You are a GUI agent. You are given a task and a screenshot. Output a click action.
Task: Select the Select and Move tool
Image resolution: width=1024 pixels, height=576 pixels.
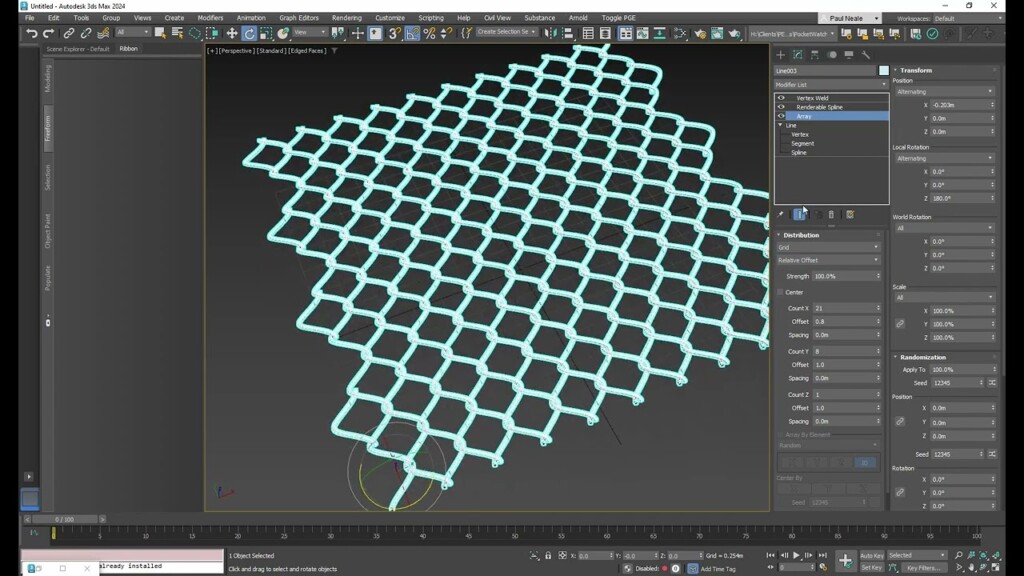(x=232, y=35)
